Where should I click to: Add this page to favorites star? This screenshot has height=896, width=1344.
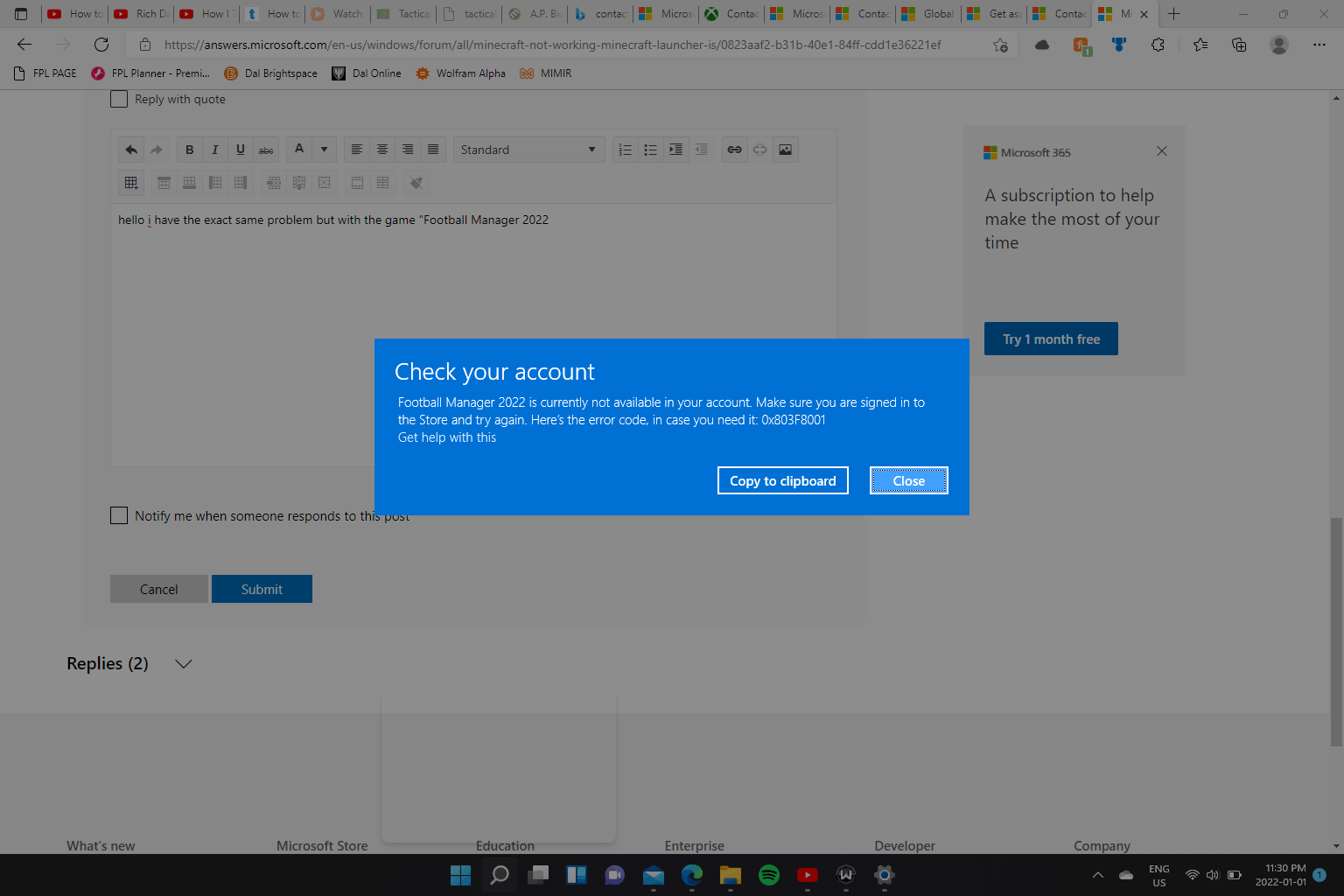point(1000,45)
